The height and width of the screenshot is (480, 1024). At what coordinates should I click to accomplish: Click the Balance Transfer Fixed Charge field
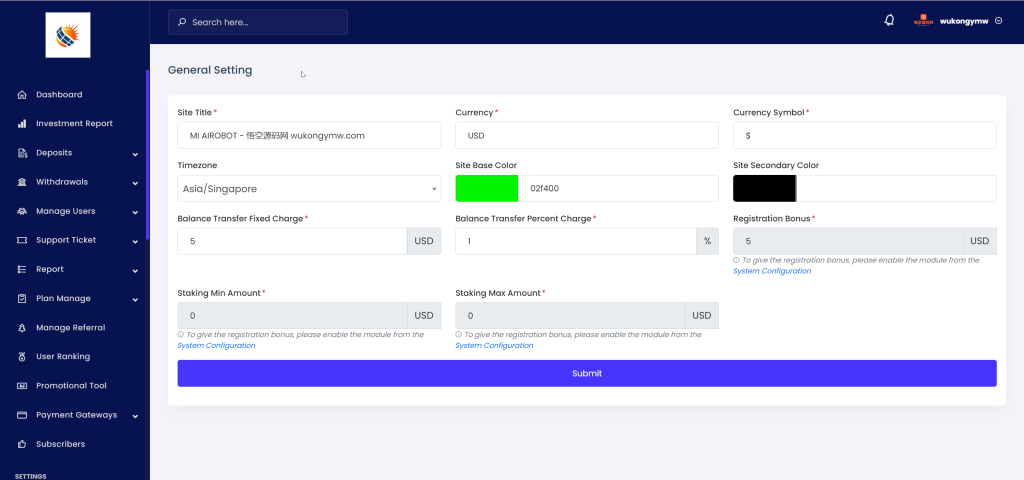tap(292, 241)
